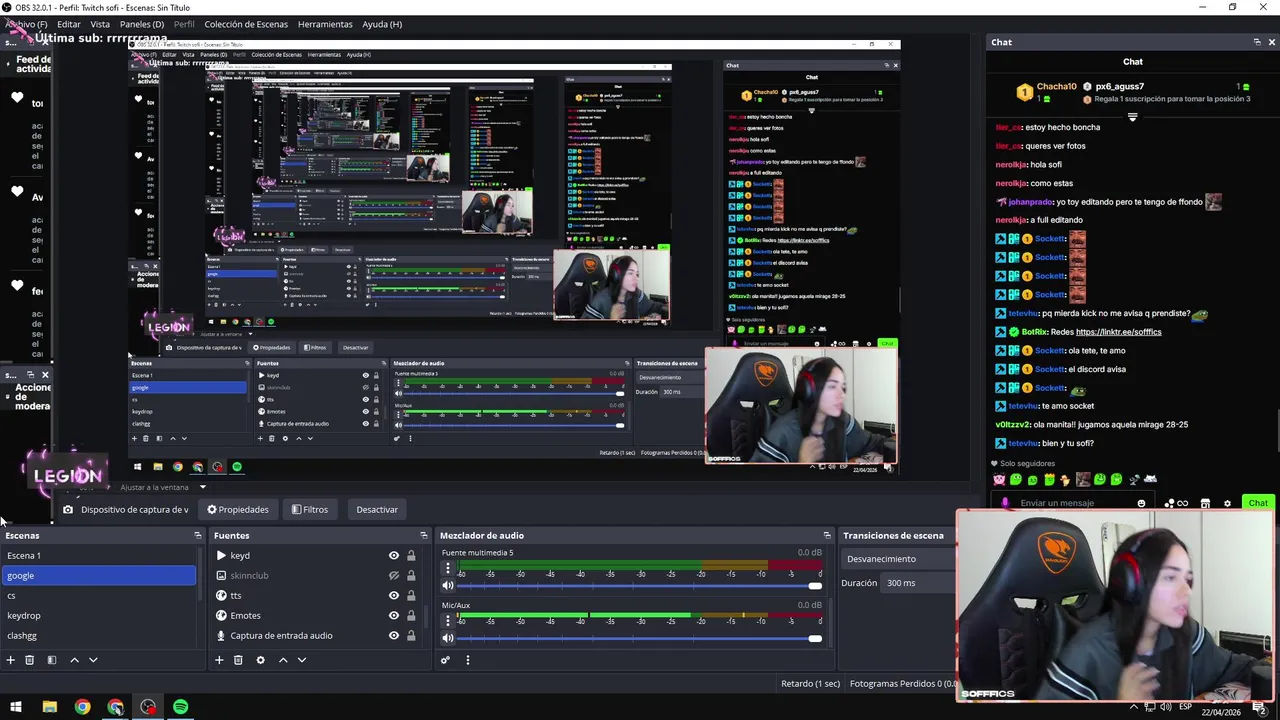Image resolution: width=1280 pixels, height=720 pixels.
Task: Select the keydrop scene
Action: point(98,615)
